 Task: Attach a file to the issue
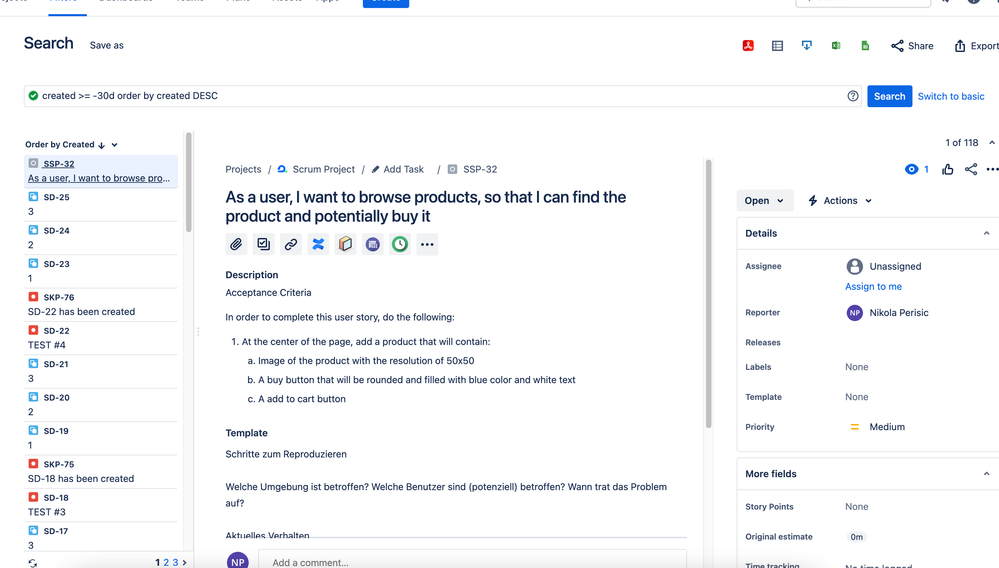click(x=236, y=244)
